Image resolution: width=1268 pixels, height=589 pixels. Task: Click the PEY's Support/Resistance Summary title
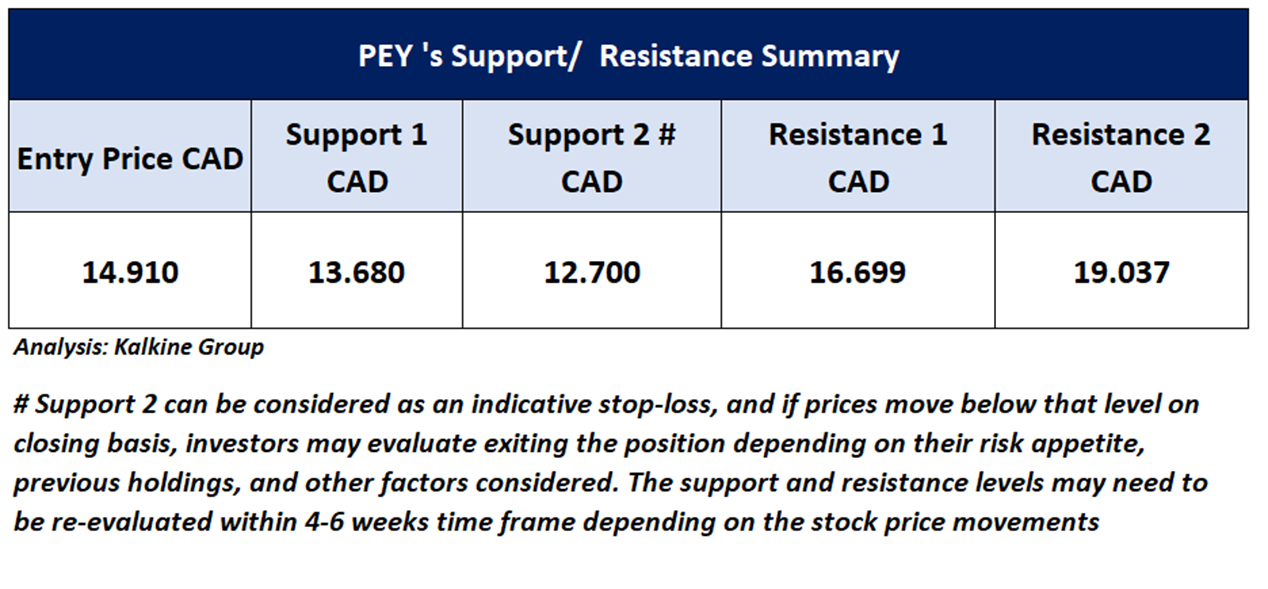tap(628, 55)
